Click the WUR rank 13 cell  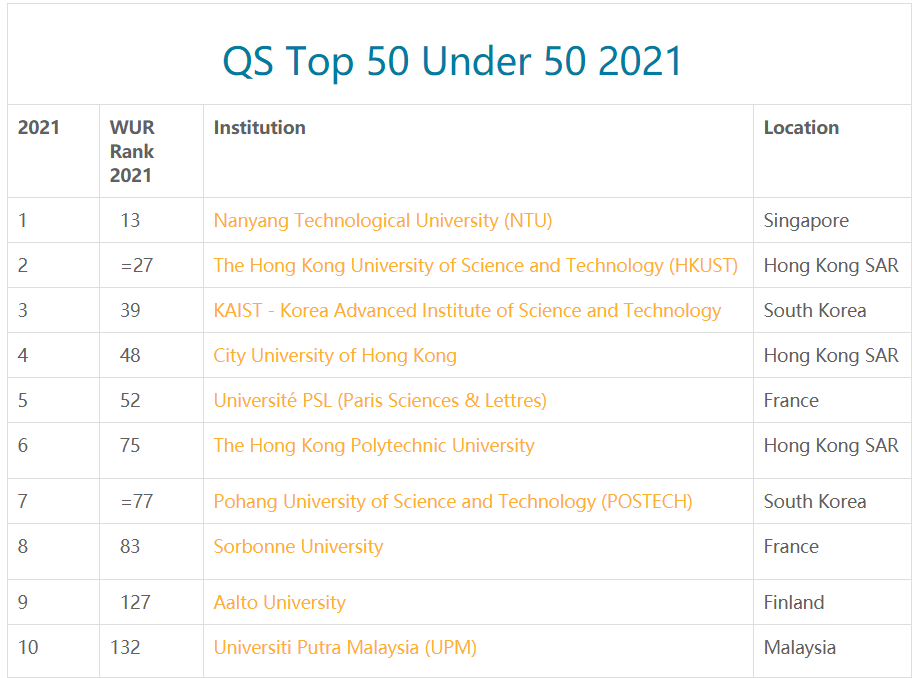pyautogui.click(x=130, y=220)
